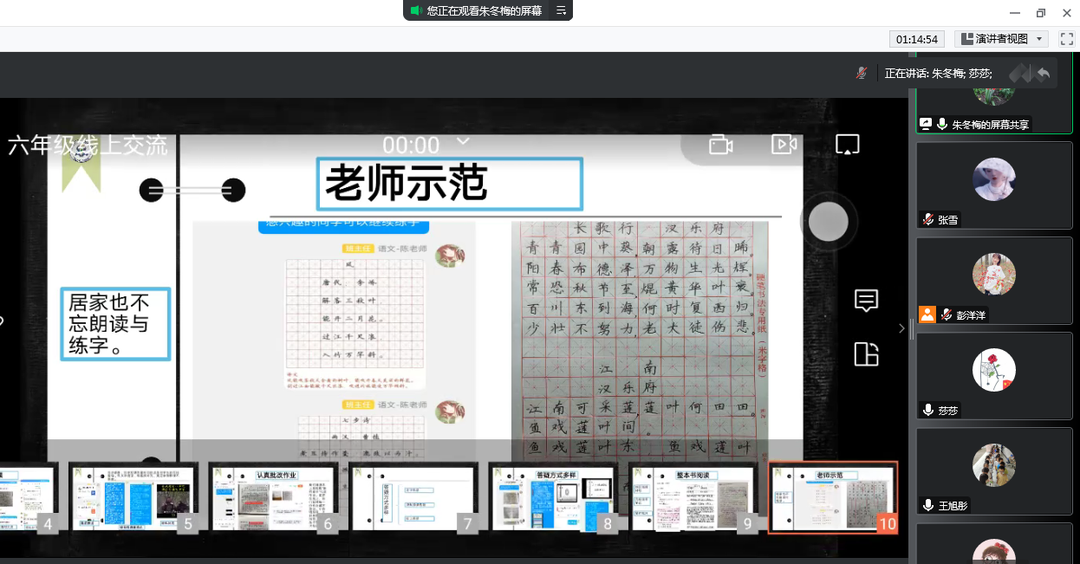Click the layout panel icon below the chat icon

tap(866, 354)
